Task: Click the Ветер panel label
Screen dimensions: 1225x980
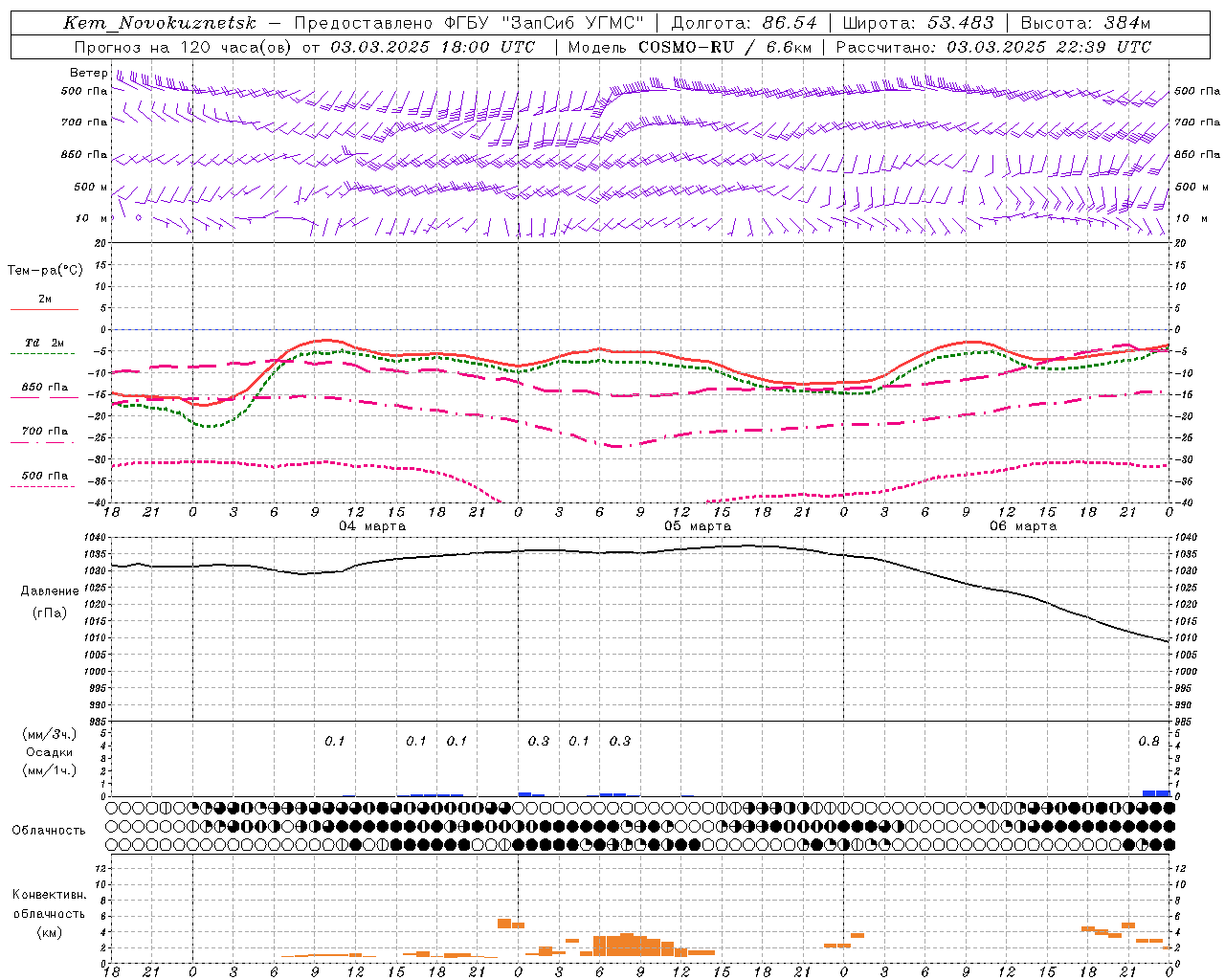Action: [88, 73]
